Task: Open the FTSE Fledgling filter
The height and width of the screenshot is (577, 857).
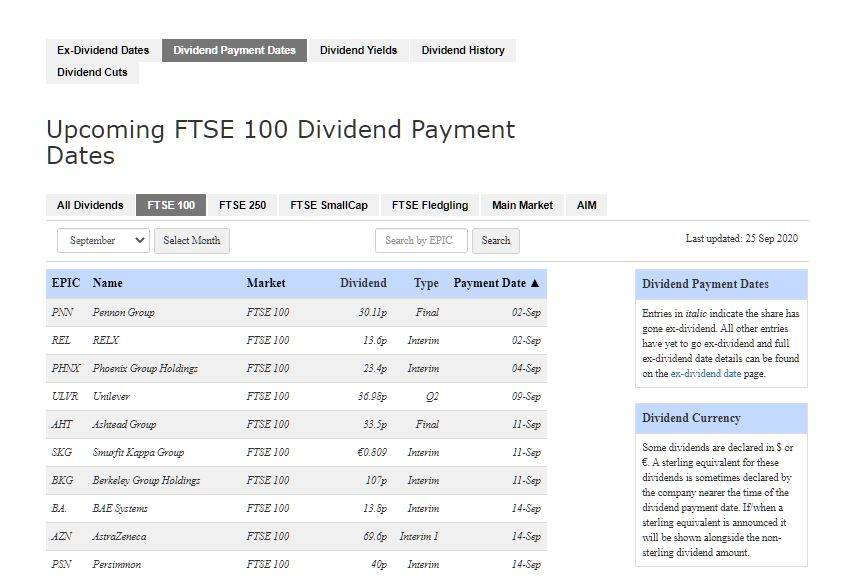Action: point(430,205)
